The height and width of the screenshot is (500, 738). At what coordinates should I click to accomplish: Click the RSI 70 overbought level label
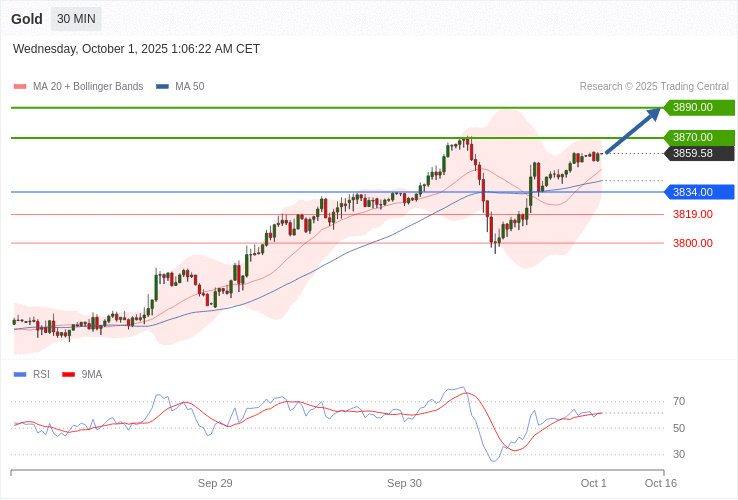pos(679,401)
